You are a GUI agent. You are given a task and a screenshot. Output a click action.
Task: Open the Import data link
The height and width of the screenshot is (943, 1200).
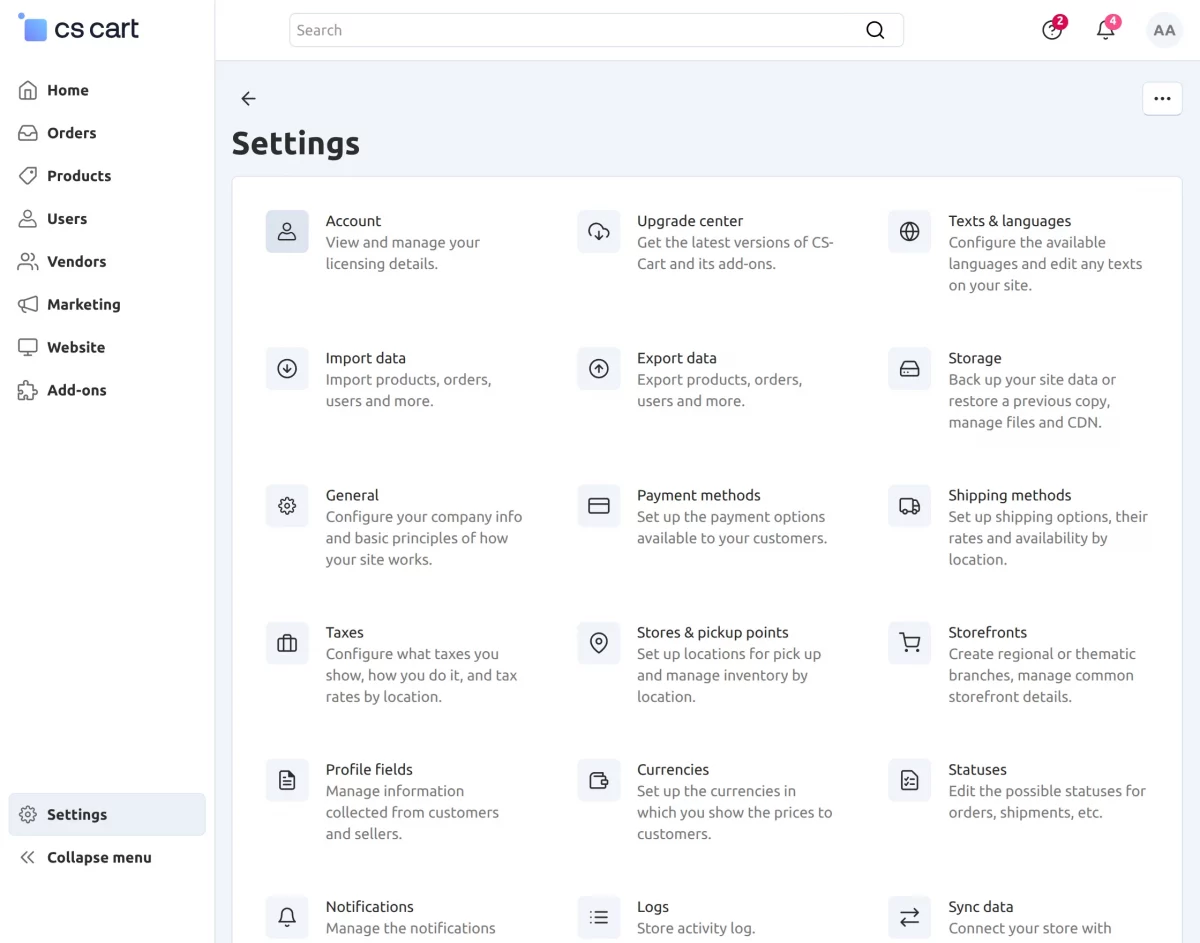click(x=366, y=358)
